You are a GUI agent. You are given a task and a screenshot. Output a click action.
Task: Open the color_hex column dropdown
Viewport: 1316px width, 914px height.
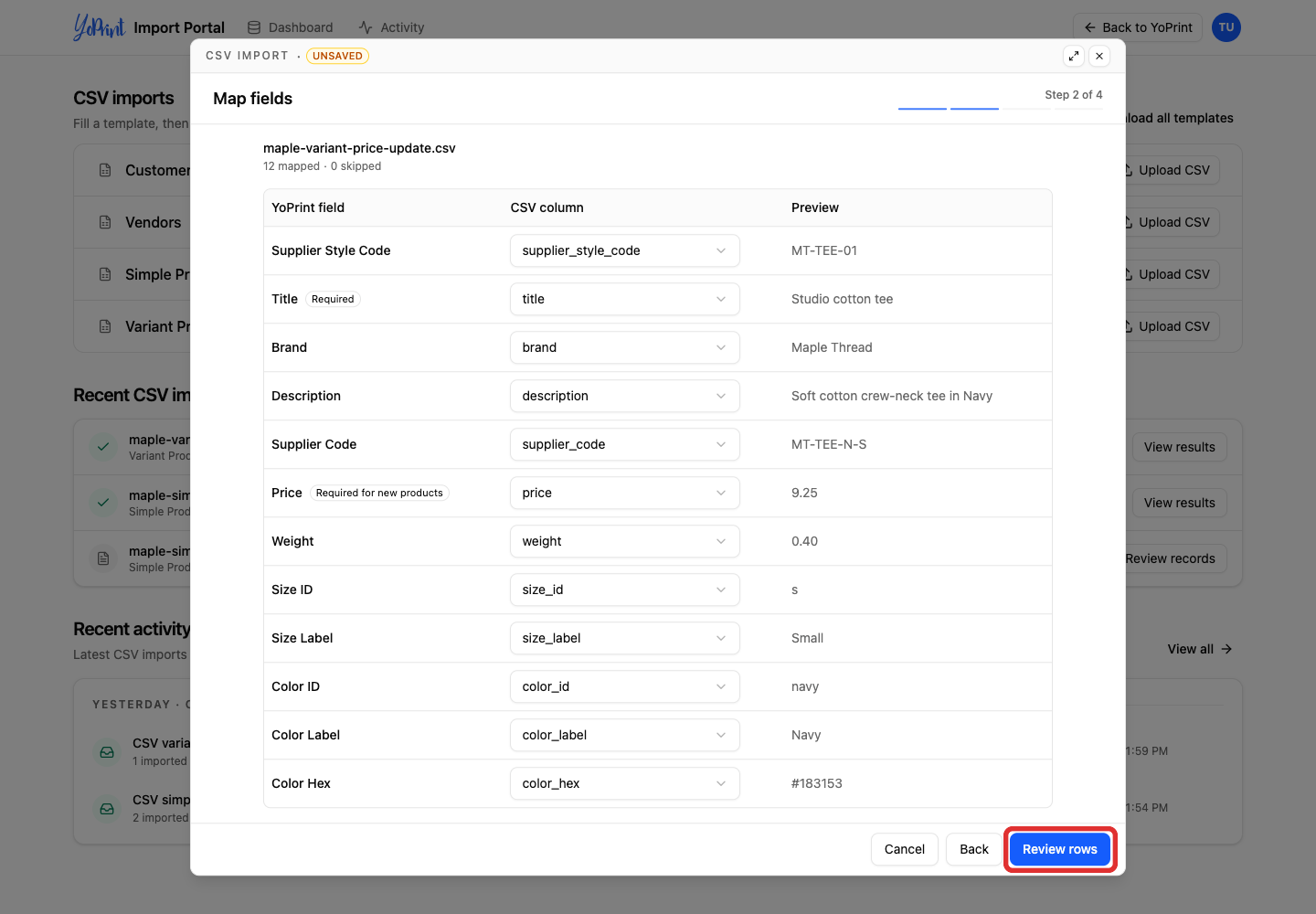(x=625, y=783)
